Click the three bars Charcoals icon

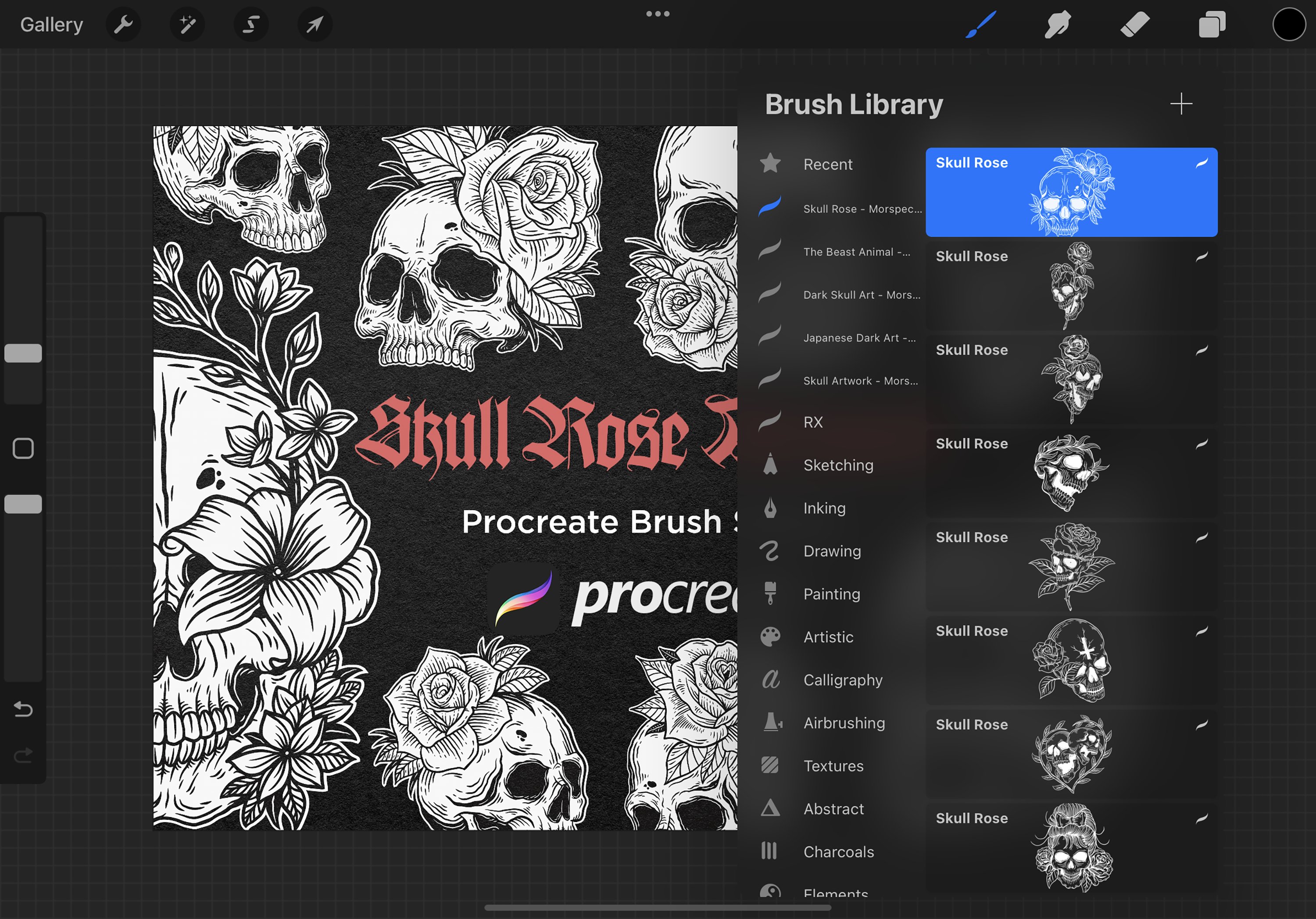[x=769, y=851]
